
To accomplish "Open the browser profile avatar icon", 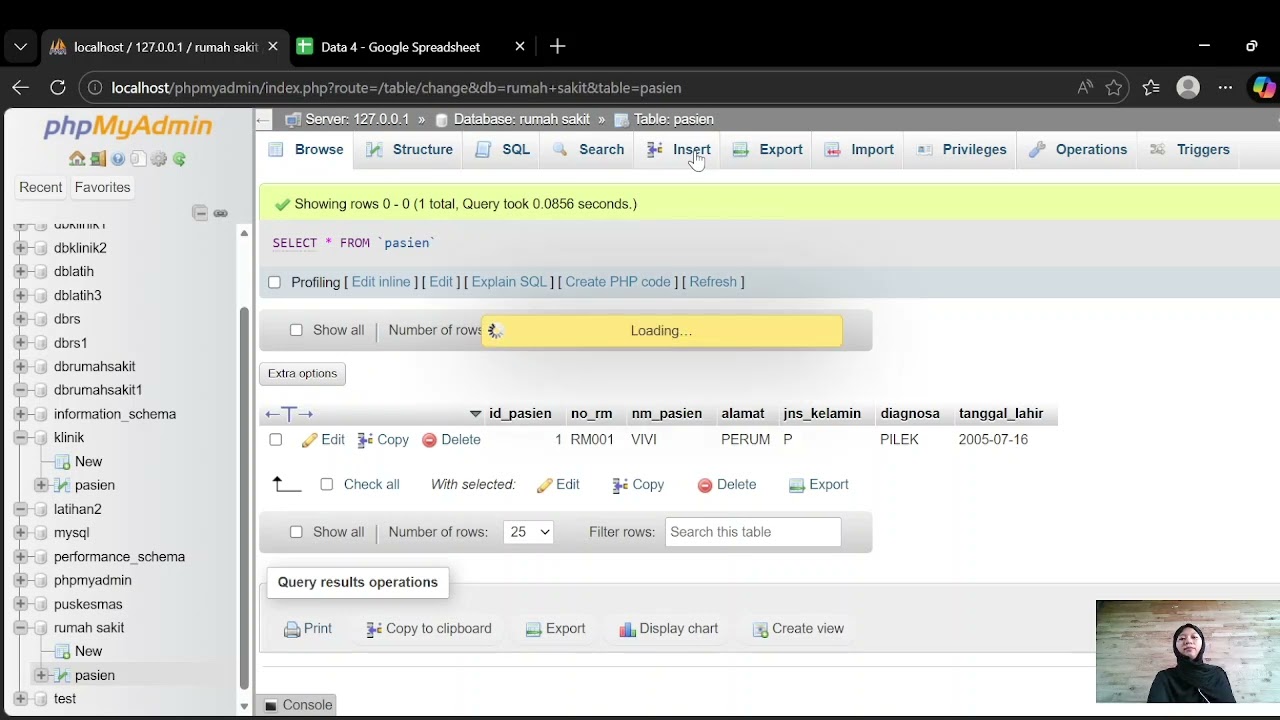I will 1188,88.
